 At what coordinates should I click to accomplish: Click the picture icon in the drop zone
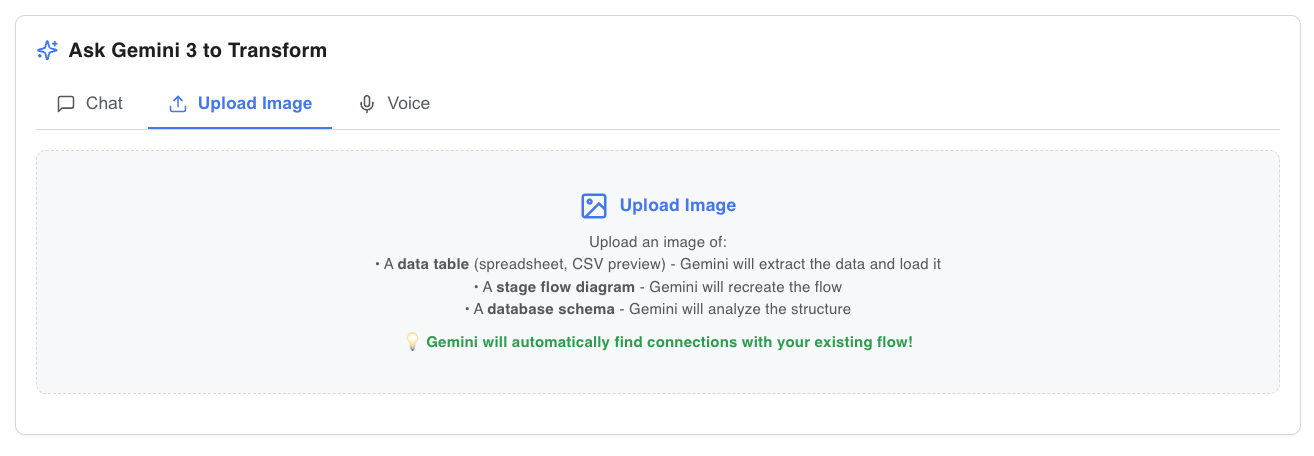tap(594, 206)
